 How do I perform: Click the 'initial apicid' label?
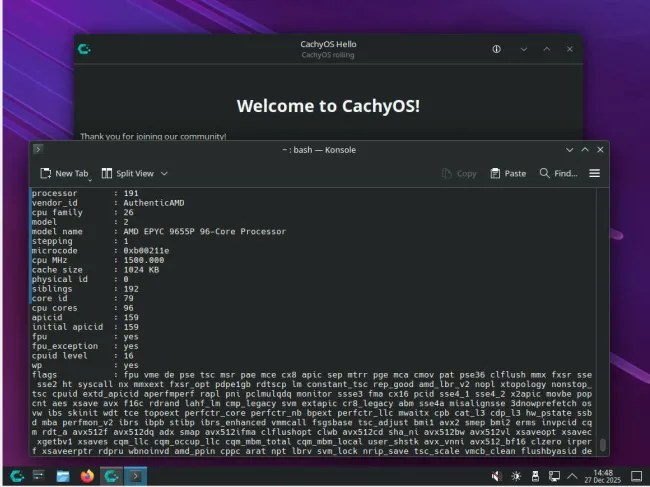[67, 327]
